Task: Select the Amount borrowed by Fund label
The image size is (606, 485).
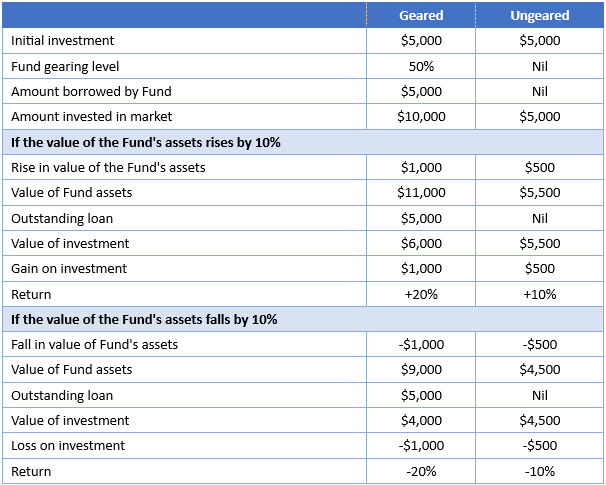Action: pyautogui.click(x=91, y=91)
